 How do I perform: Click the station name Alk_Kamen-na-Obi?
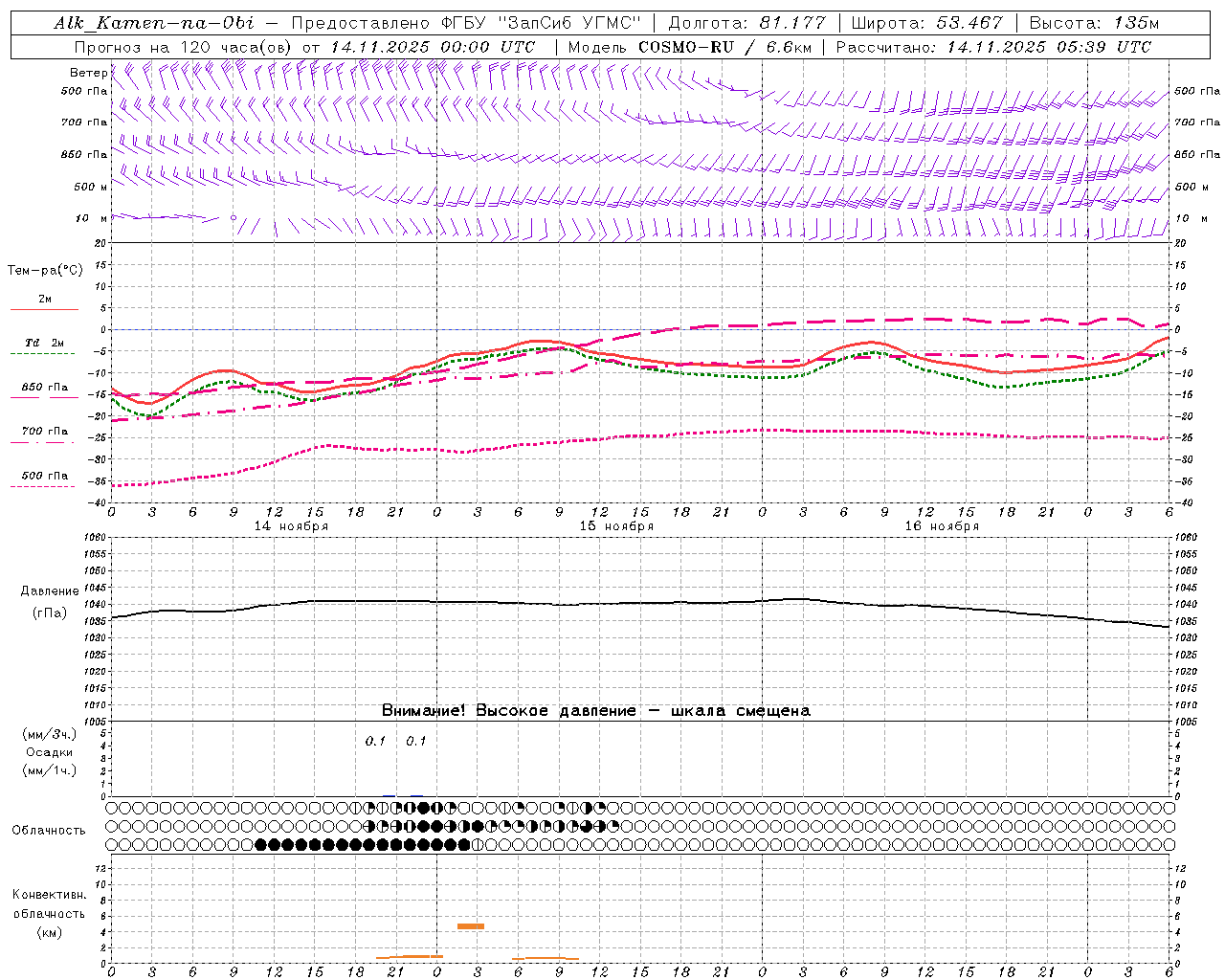tap(153, 23)
